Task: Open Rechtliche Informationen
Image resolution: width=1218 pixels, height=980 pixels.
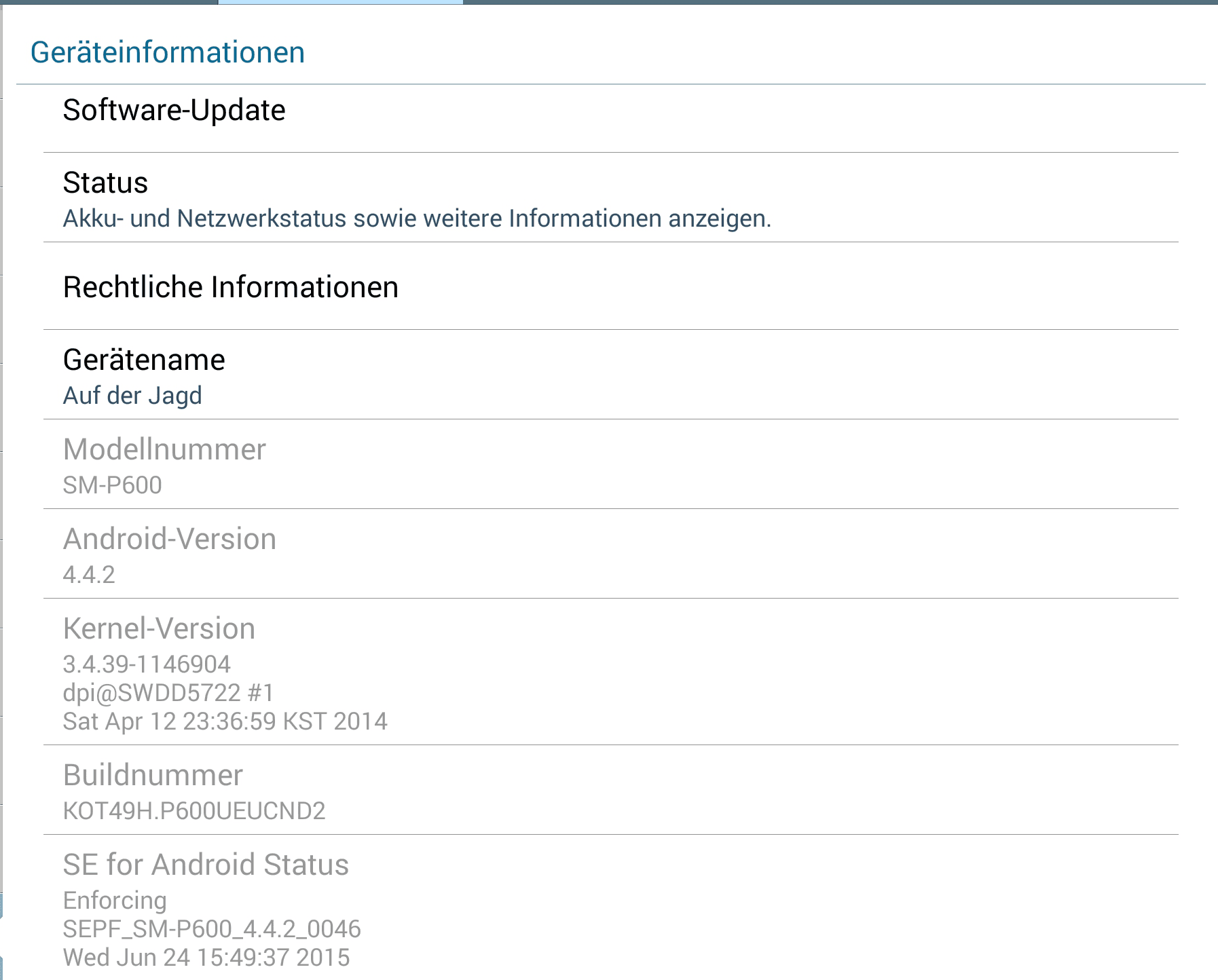Action: coord(610,286)
